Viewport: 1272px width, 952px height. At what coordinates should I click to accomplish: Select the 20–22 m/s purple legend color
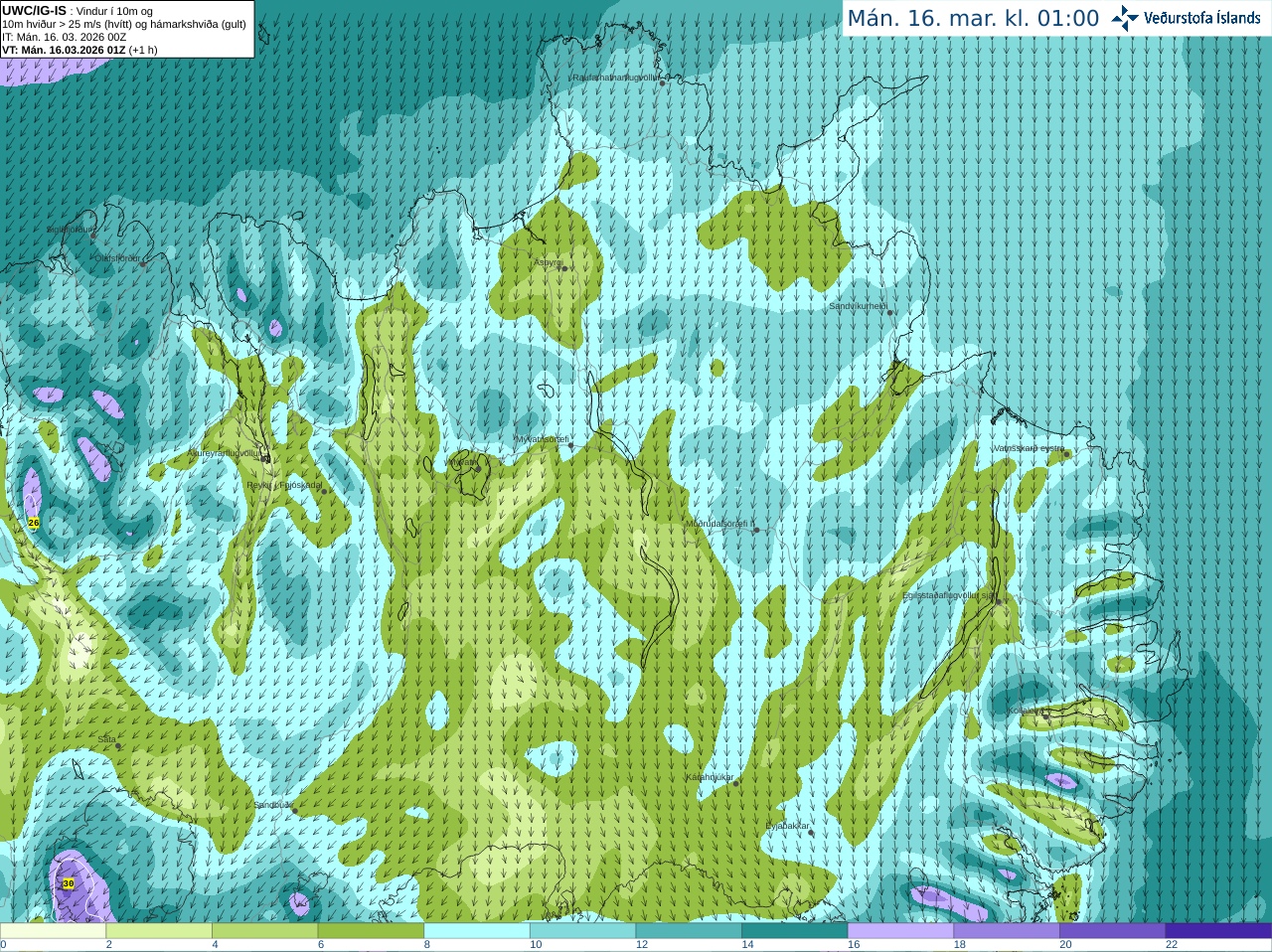pos(1112,931)
